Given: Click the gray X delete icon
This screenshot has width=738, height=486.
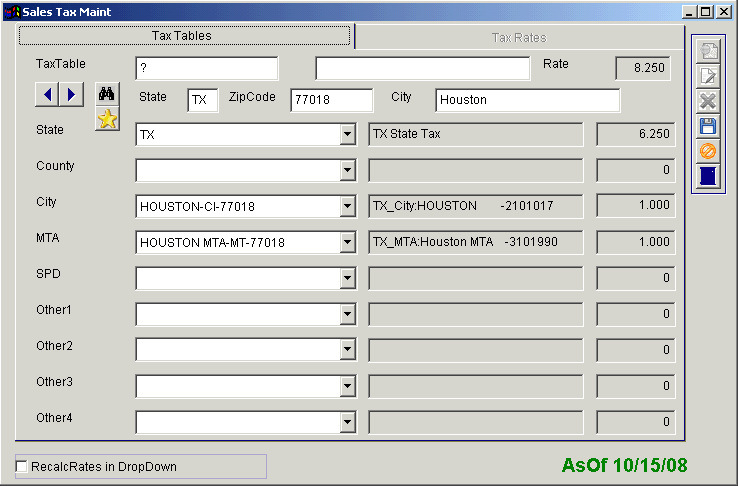Looking at the screenshot, I should click(x=708, y=101).
